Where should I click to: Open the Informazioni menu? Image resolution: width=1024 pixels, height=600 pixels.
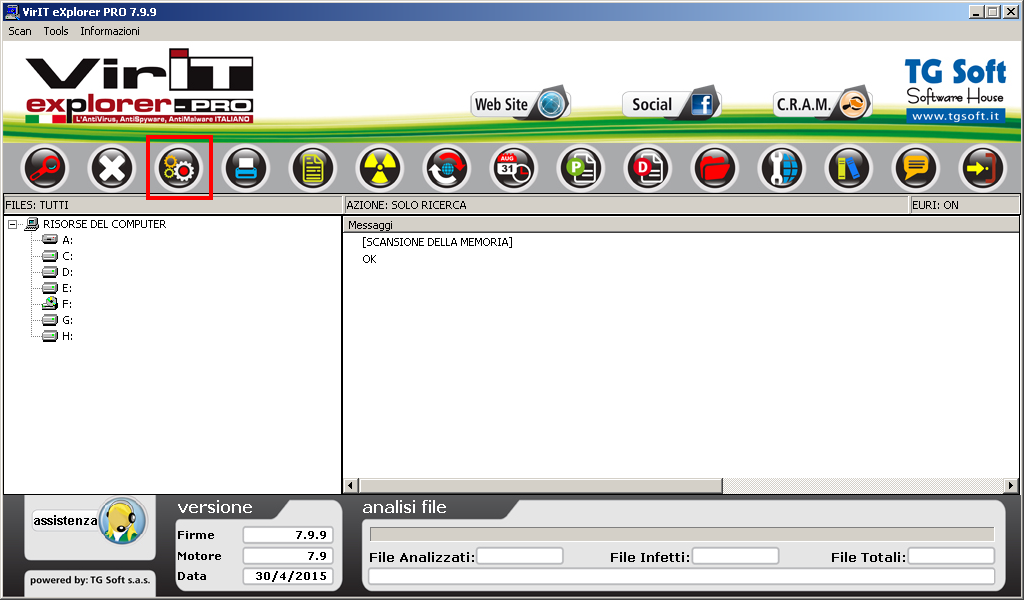coord(110,31)
